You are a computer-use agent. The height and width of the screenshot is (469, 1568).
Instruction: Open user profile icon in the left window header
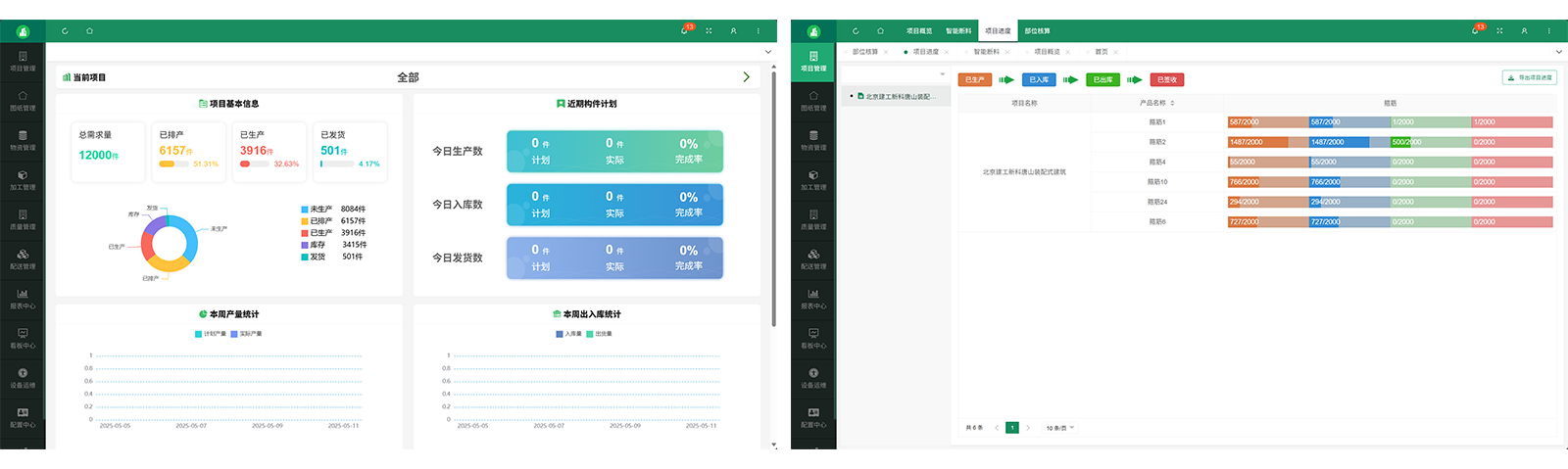pyautogui.click(x=733, y=30)
